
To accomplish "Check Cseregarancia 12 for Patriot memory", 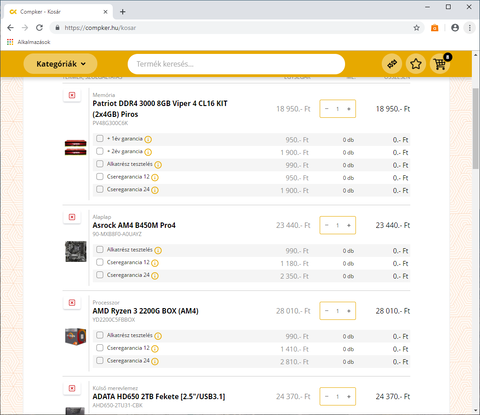I will 100,176.
